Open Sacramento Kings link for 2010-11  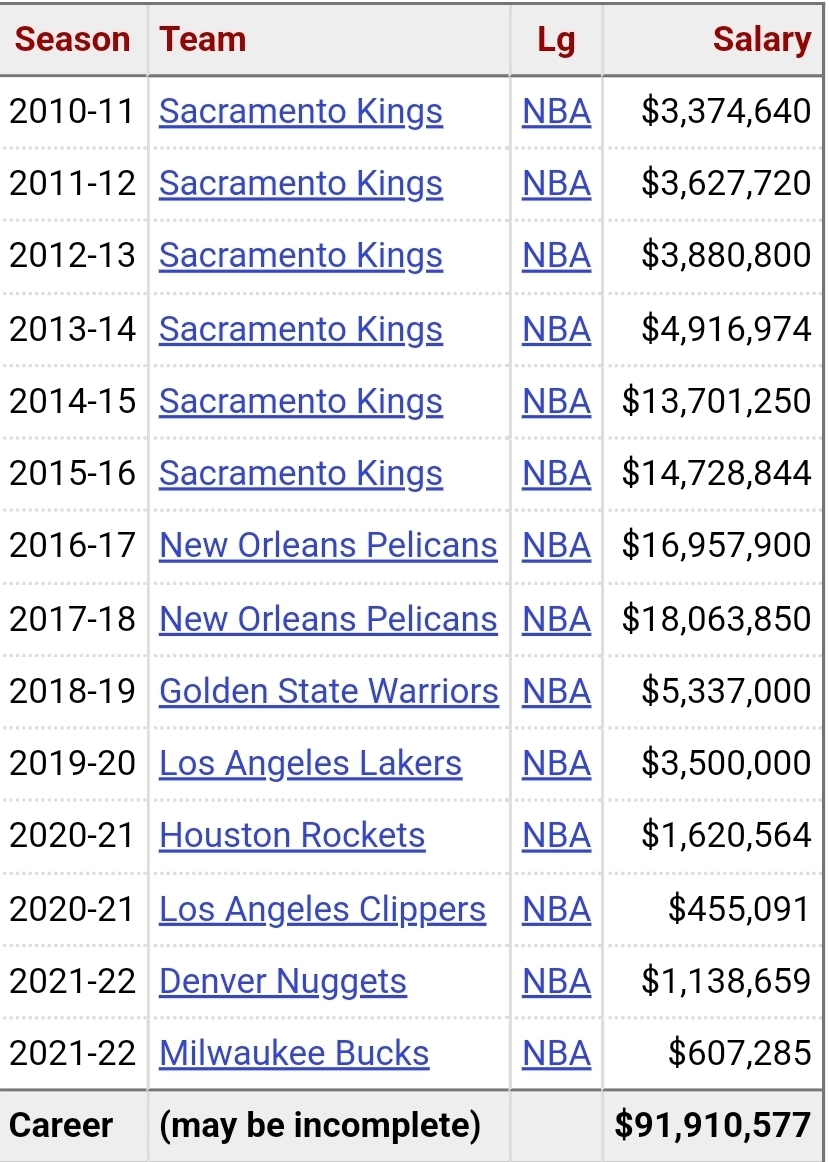tap(301, 112)
